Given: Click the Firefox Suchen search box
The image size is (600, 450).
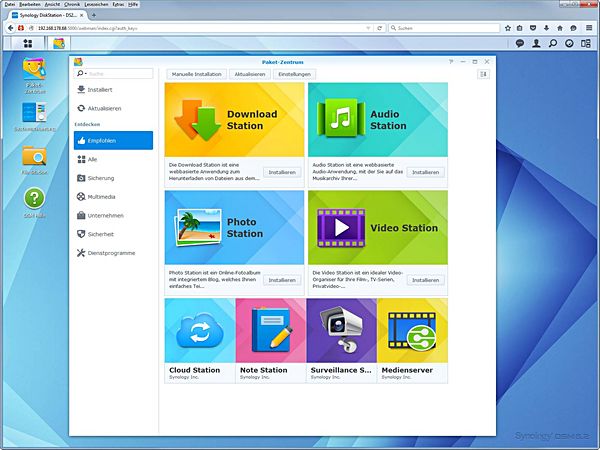Looking at the screenshot, I should pos(444,28).
